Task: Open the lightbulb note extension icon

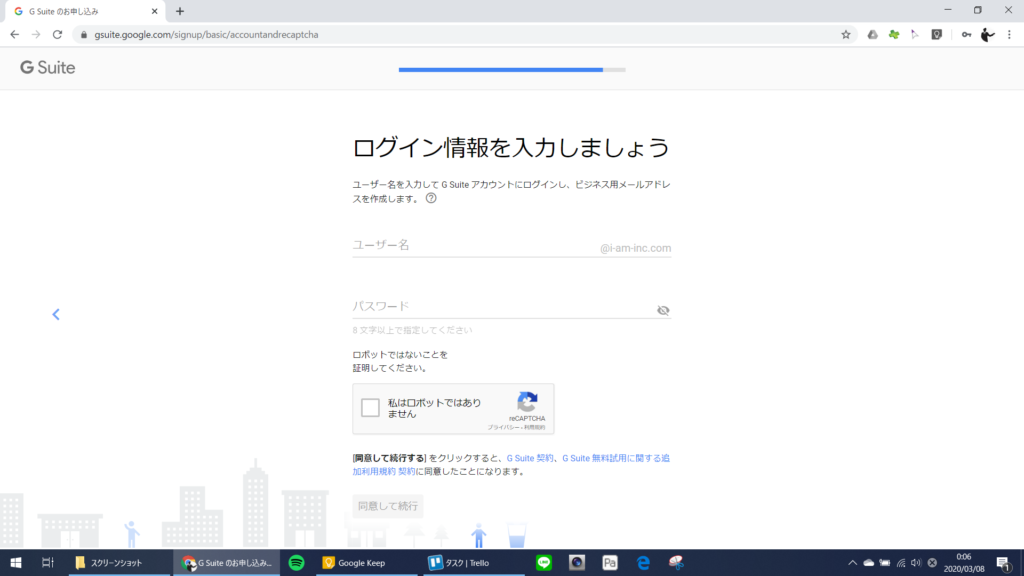Action: [936, 35]
